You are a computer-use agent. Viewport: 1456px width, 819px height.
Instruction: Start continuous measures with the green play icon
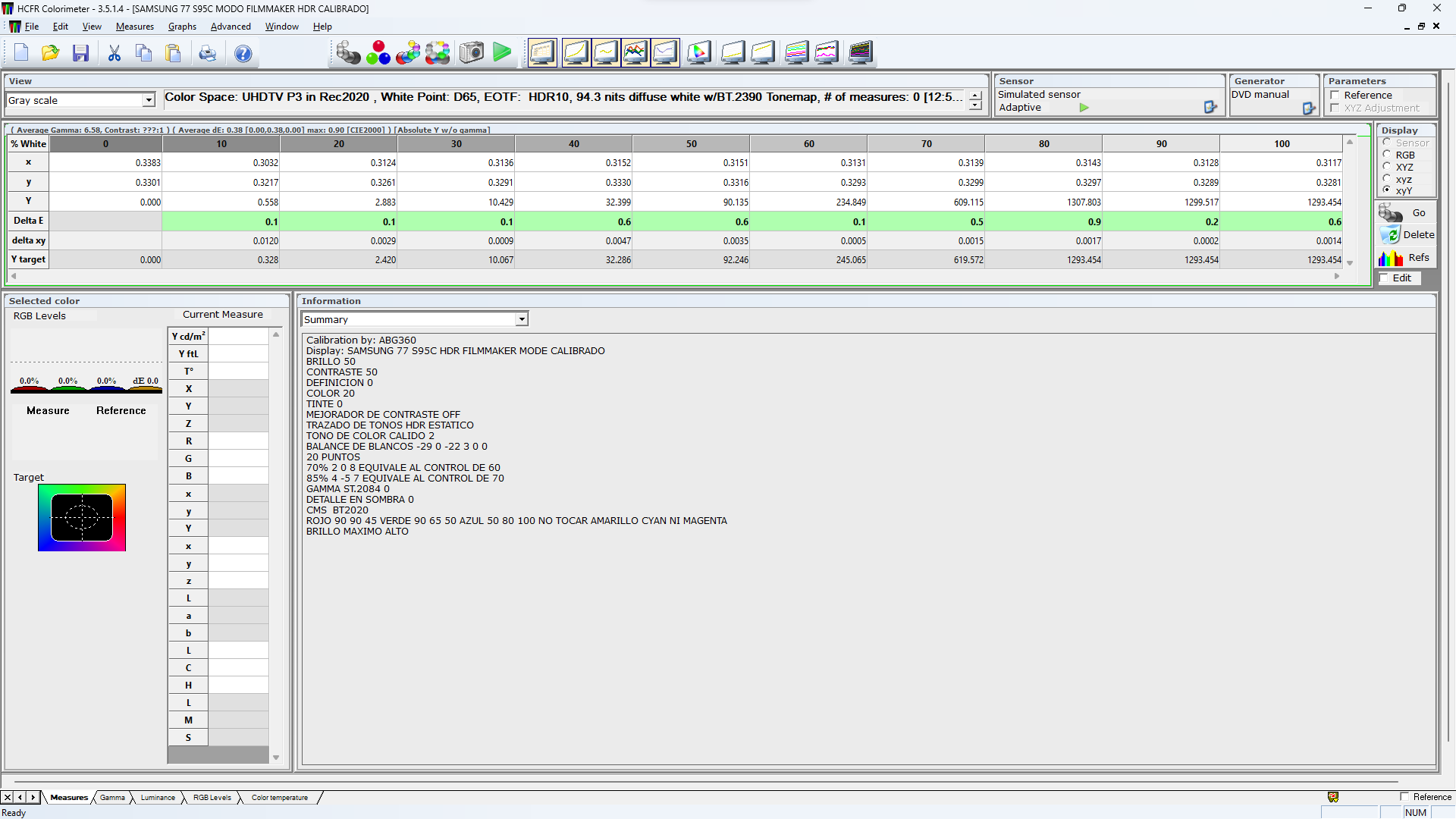[502, 52]
